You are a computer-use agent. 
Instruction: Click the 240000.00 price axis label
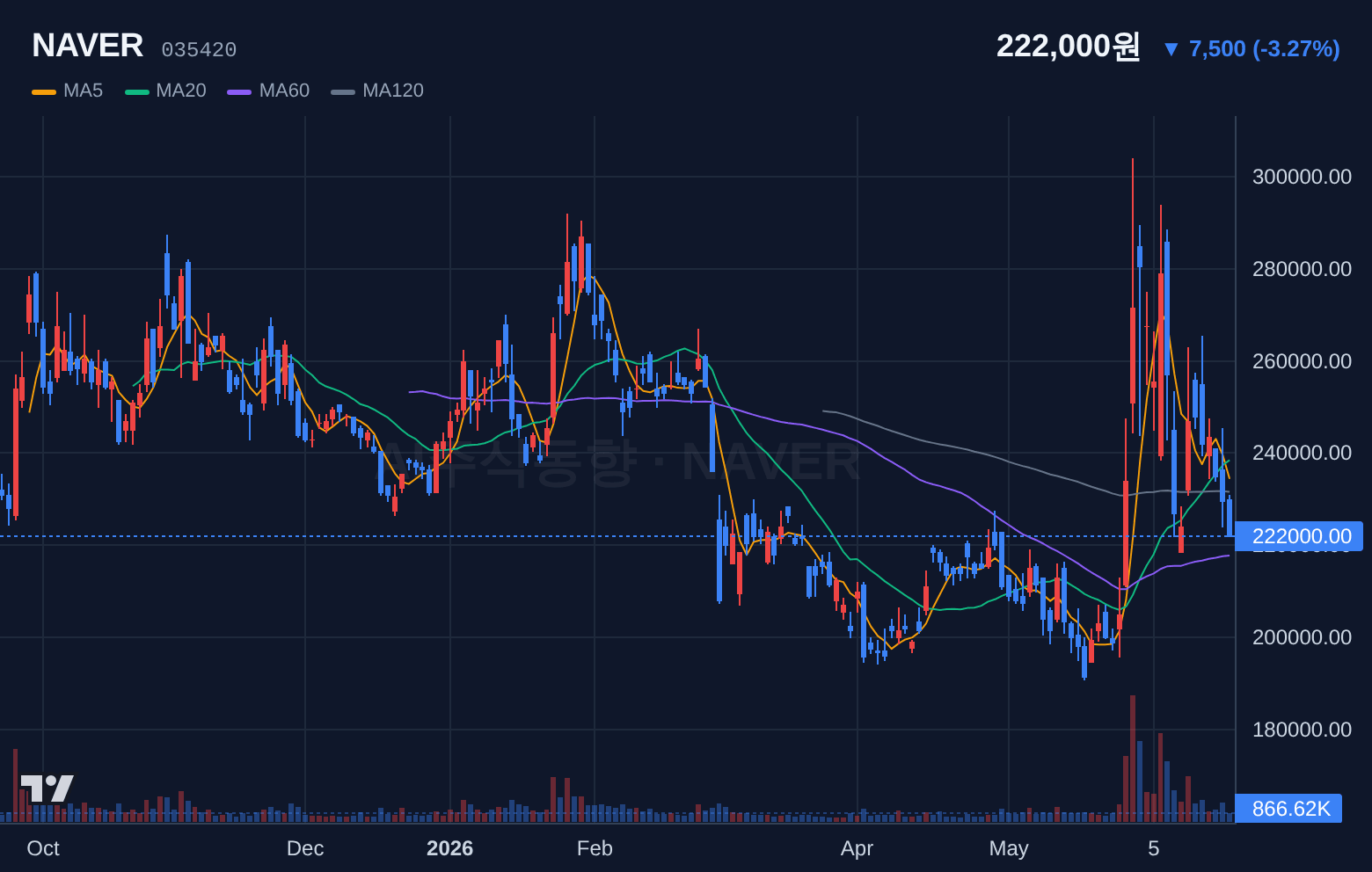pos(1302,453)
